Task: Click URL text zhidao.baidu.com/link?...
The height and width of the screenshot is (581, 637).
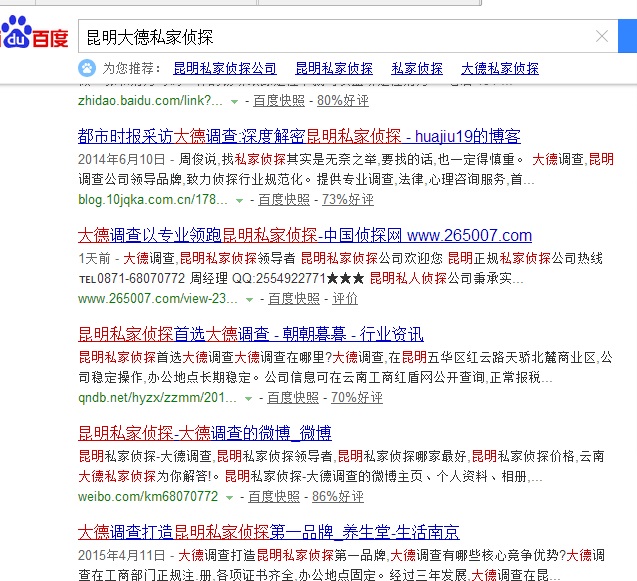Action: 150,100
